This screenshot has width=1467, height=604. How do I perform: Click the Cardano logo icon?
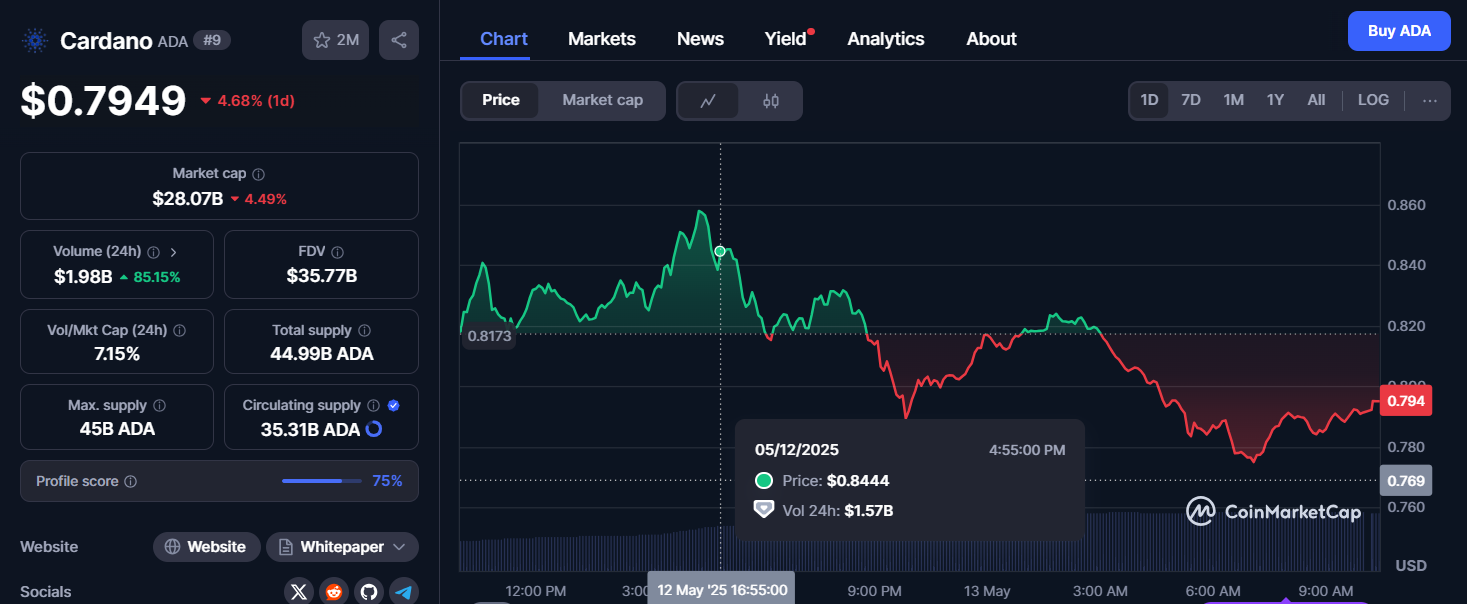(x=36, y=41)
